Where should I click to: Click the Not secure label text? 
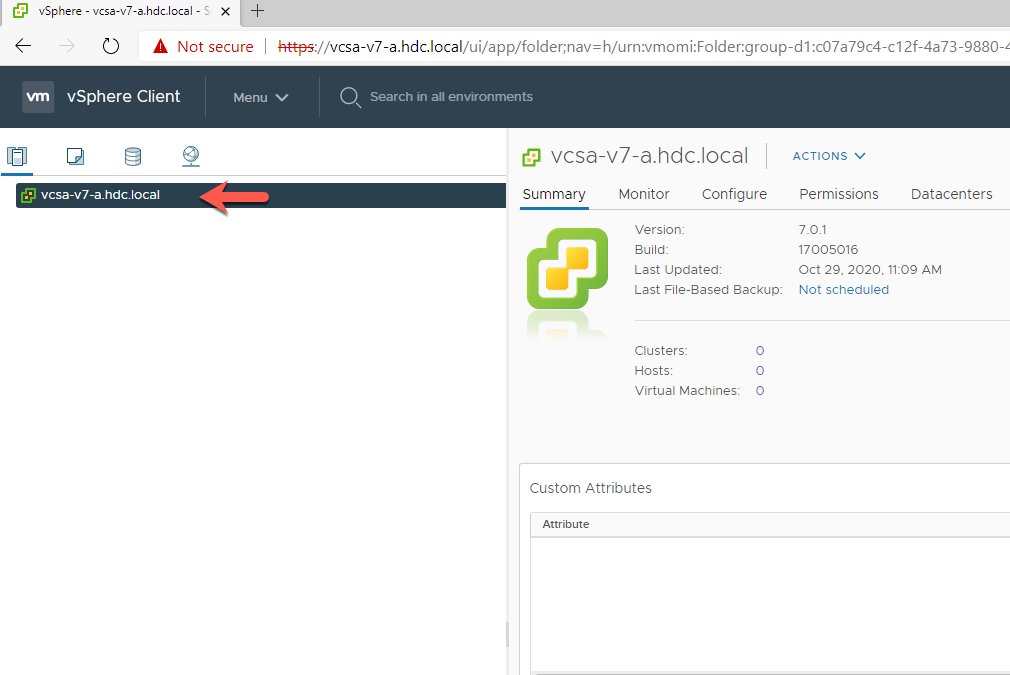coord(215,46)
